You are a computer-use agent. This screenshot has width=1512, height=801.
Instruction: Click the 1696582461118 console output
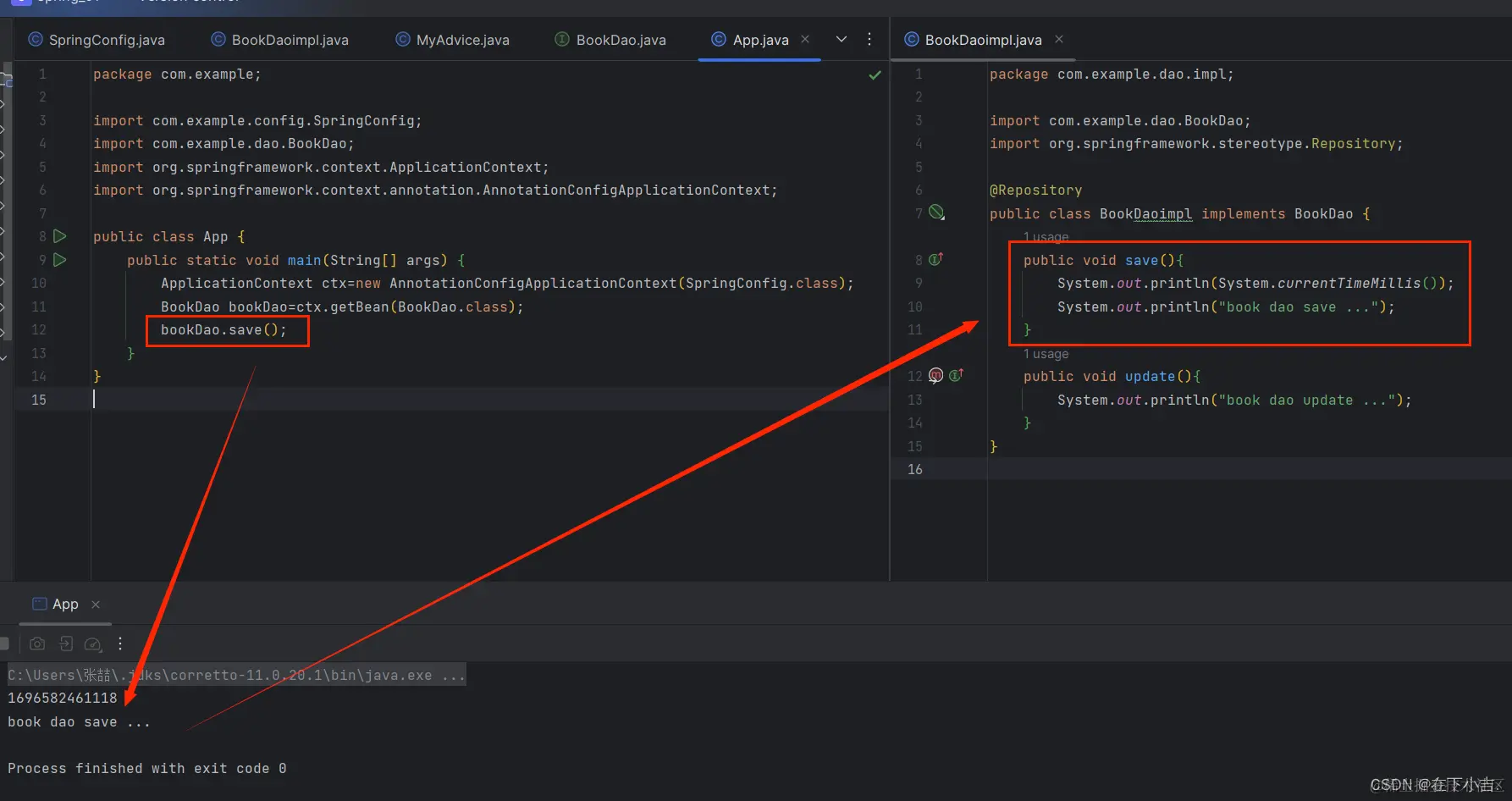63,698
